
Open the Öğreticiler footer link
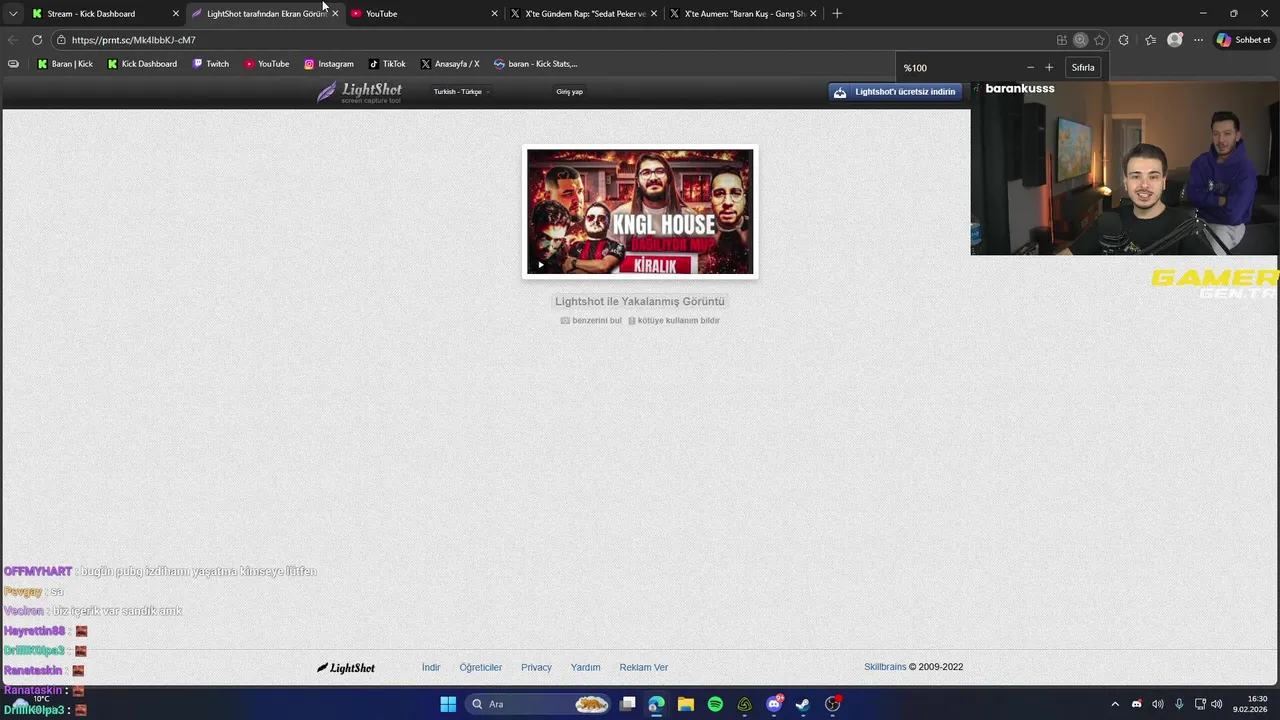click(481, 667)
